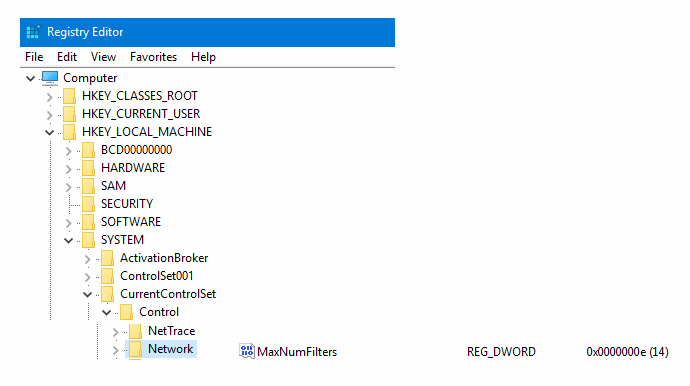Select the HARDWARE label
Screen dimensions: 690x386
133,168
